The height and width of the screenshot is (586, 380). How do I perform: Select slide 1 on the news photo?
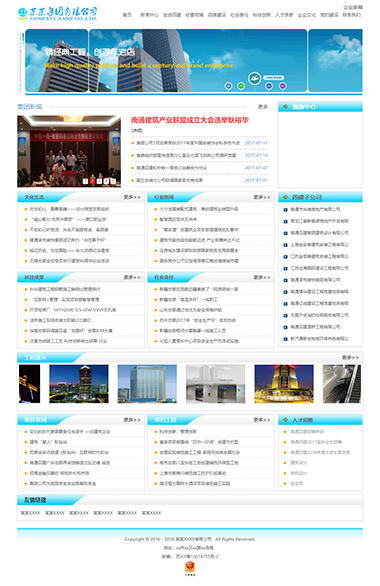click(x=86, y=181)
